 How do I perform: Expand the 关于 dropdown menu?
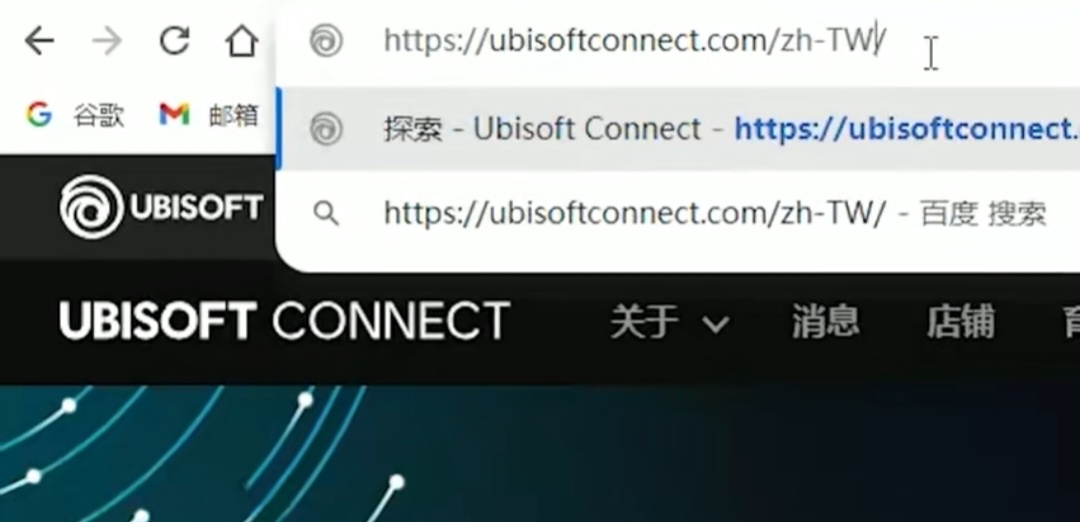click(x=669, y=322)
